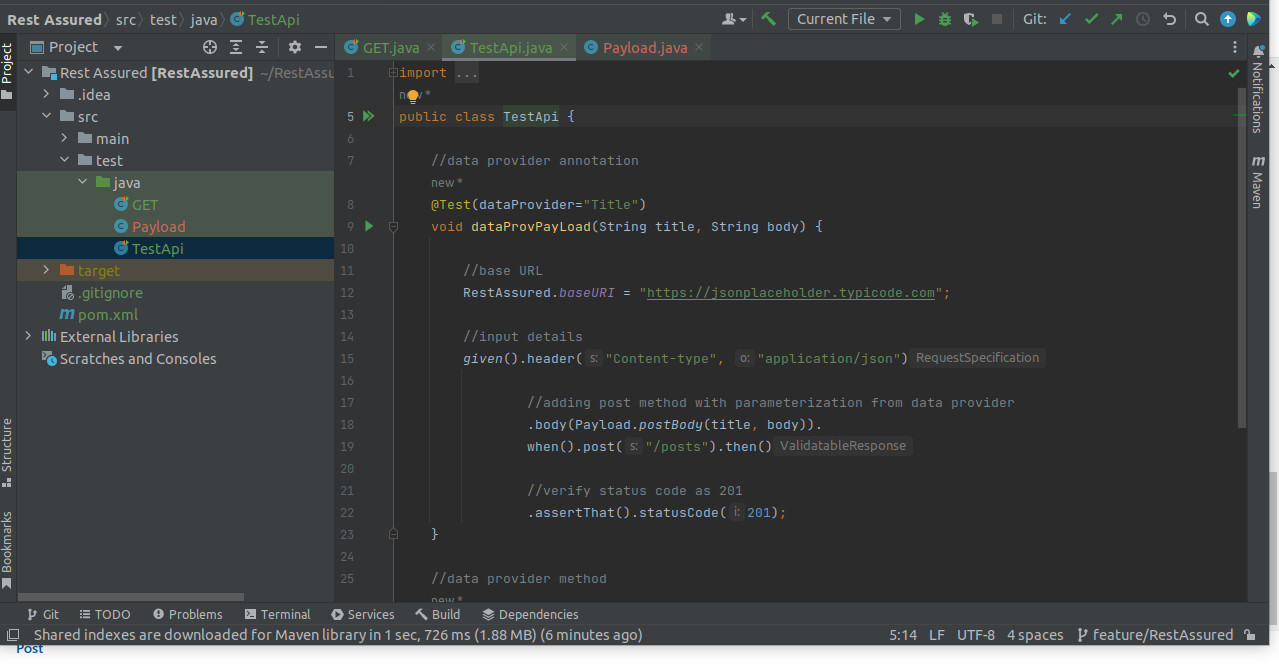
Task: Open the Notifications bell panel
Action: pos(1258,91)
